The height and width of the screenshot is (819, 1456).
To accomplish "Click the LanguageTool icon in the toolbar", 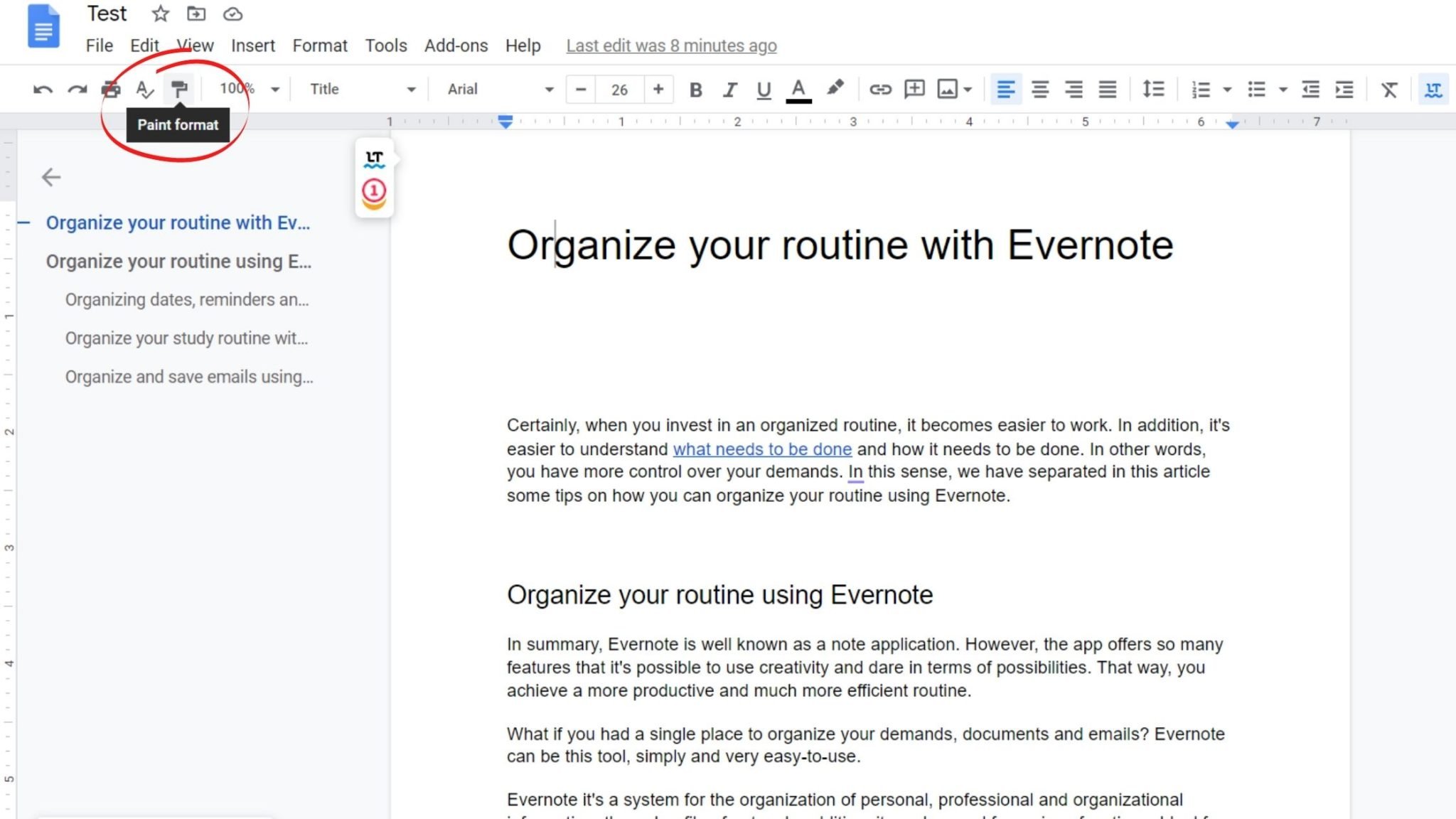I will click(x=1433, y=90).
